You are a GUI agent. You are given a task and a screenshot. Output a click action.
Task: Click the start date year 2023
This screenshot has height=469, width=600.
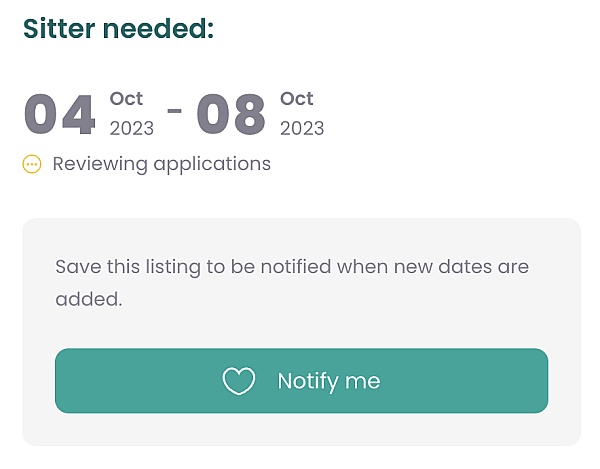click(x=132, y=128)
